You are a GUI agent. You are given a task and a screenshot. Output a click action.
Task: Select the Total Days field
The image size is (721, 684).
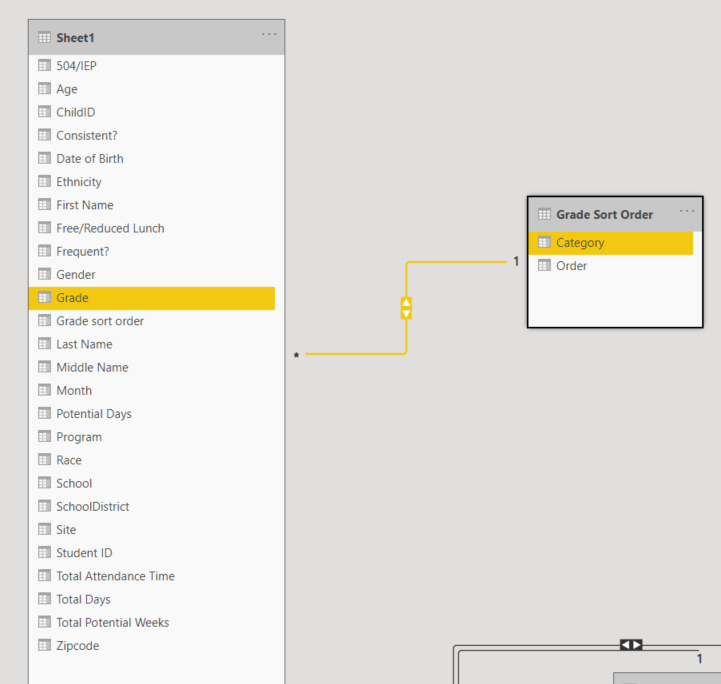point(152,599)
